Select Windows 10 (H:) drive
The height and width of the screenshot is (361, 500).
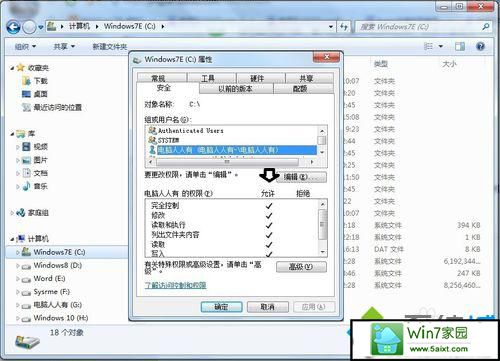pyautogui.click(x=55, y=318)
